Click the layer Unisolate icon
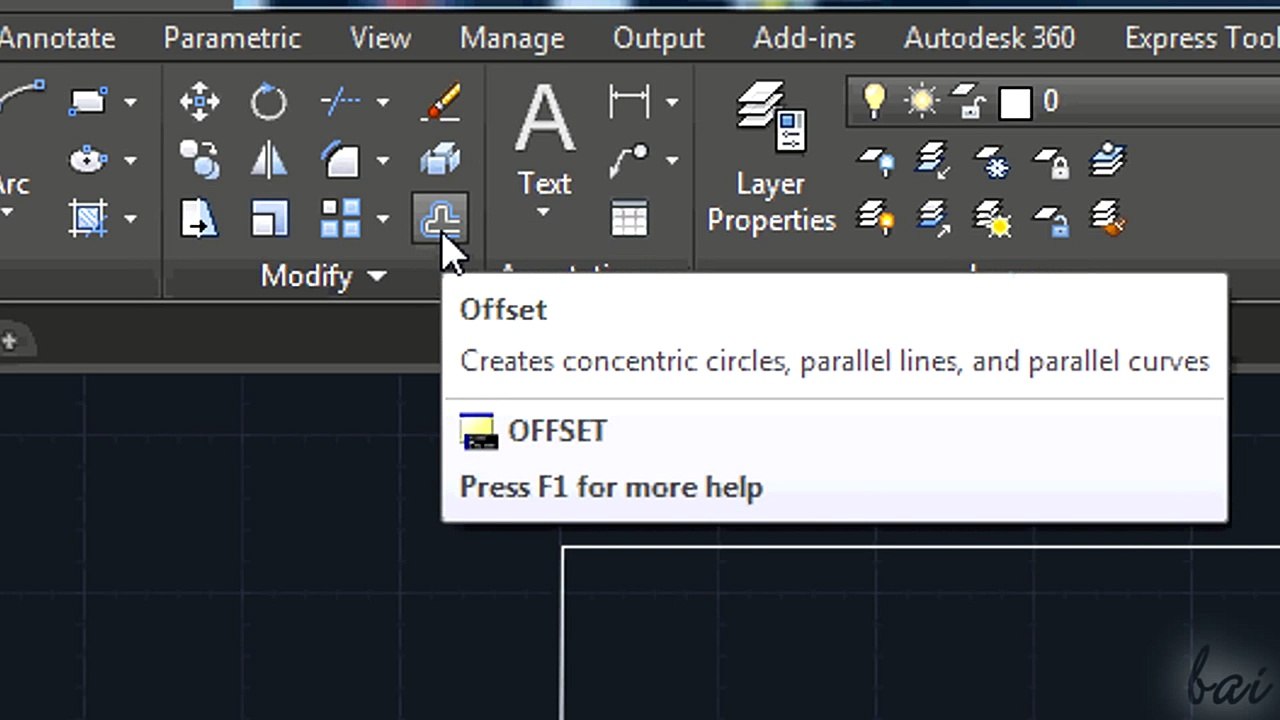The width and height of the screenshot is (1280, 720). pos(934,218)
